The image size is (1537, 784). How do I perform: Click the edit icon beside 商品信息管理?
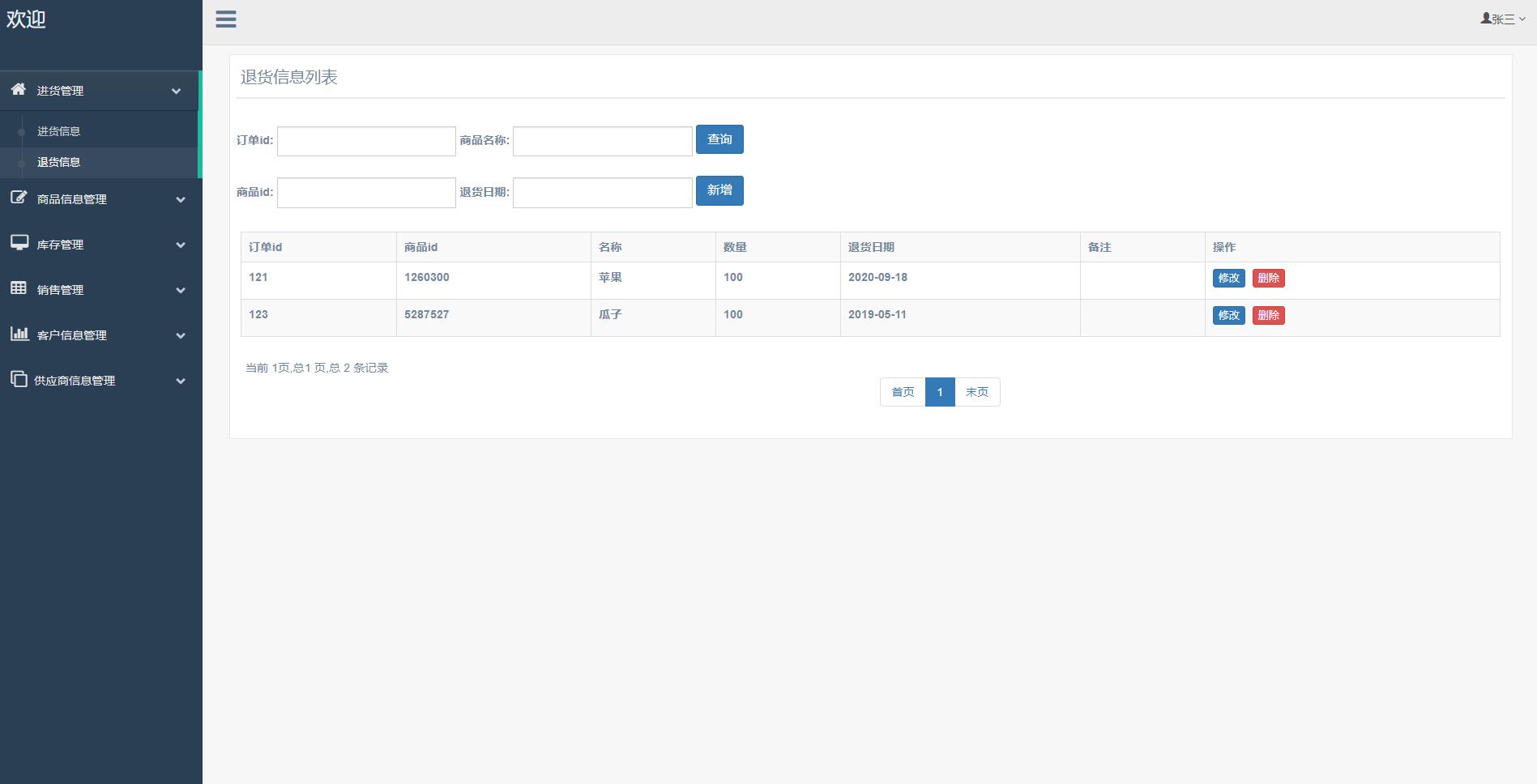click(x=19, y=198)
